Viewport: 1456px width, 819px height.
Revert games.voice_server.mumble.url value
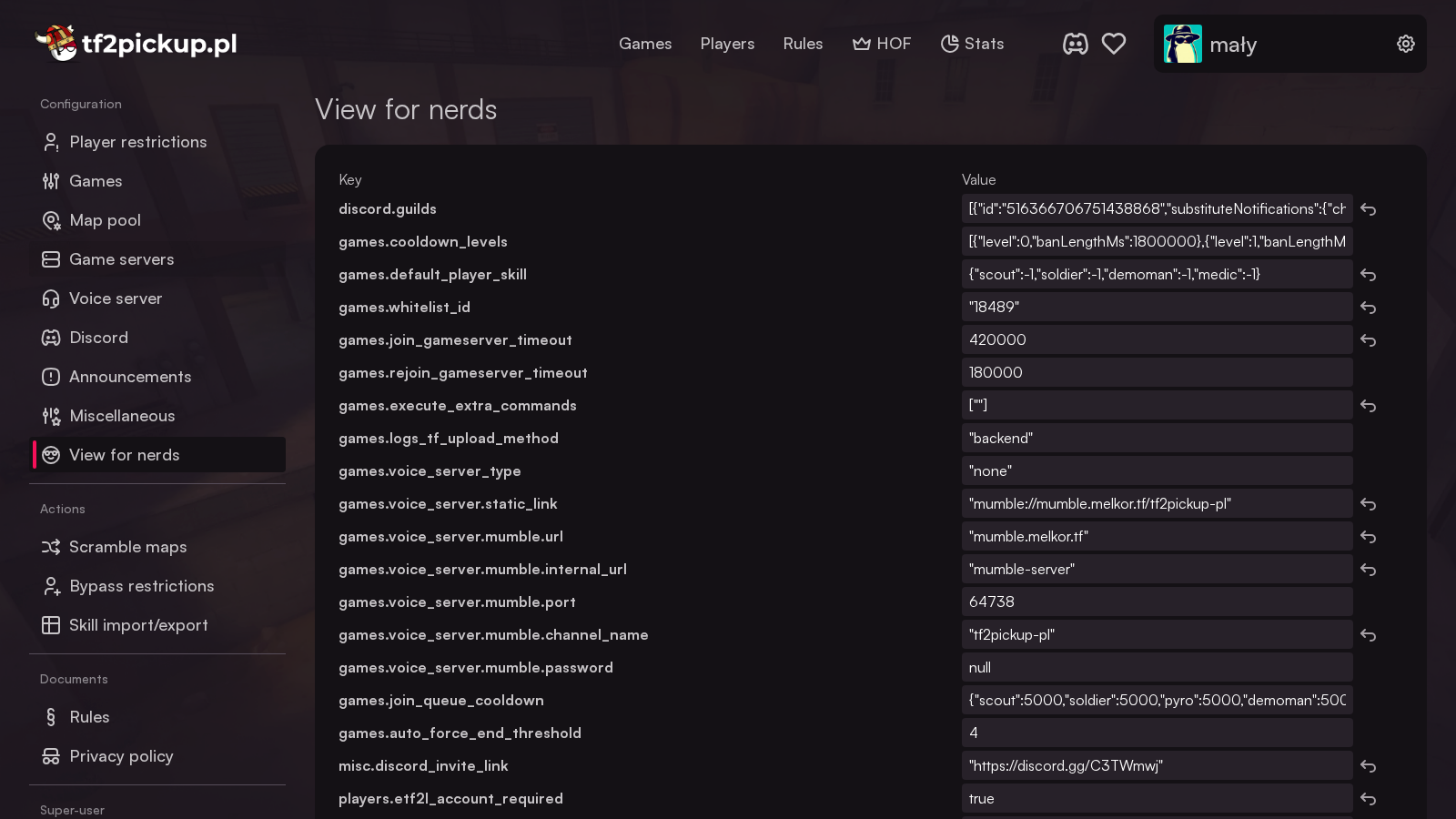[1368, 537]
